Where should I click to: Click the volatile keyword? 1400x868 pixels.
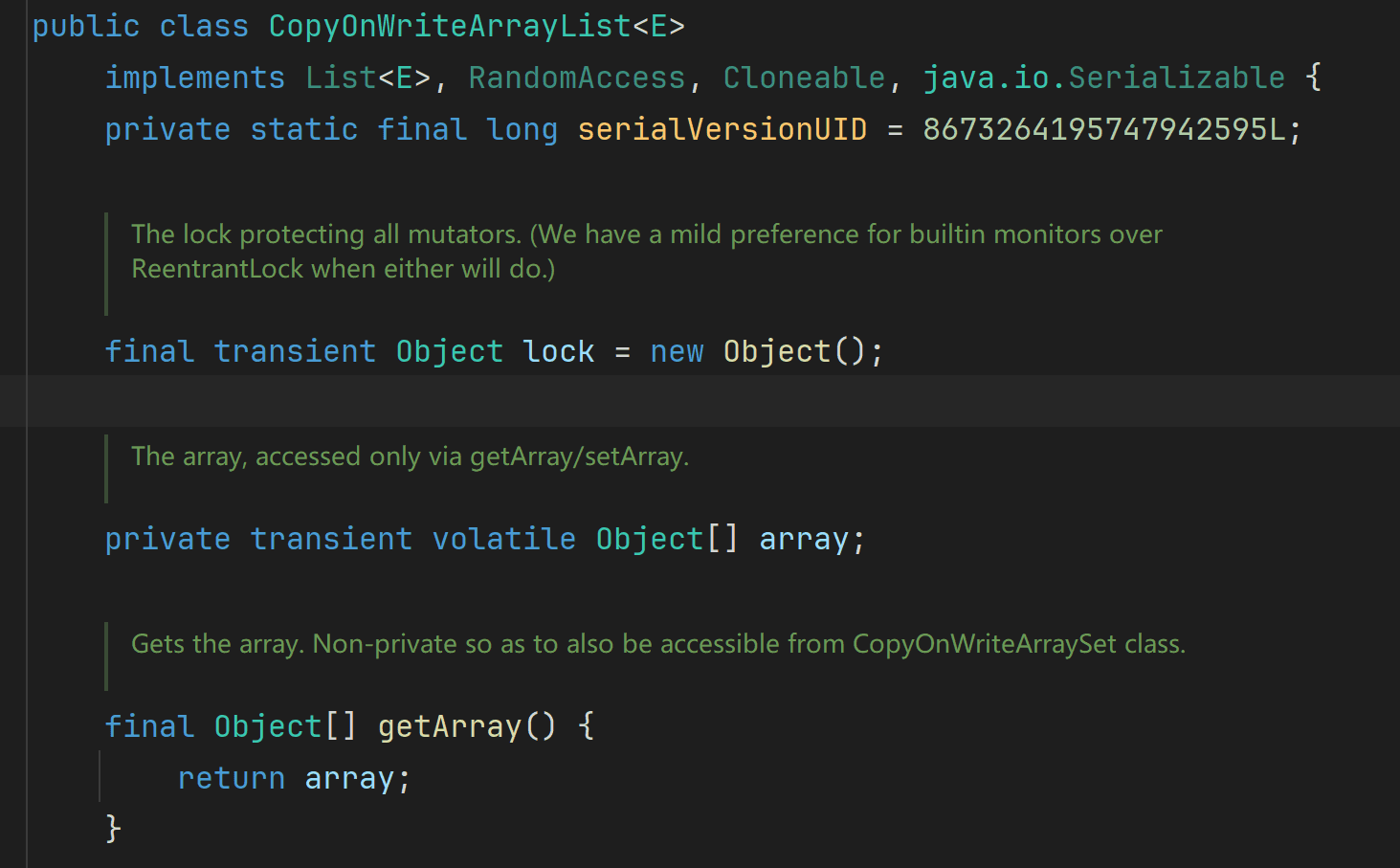tap(503, 539)
